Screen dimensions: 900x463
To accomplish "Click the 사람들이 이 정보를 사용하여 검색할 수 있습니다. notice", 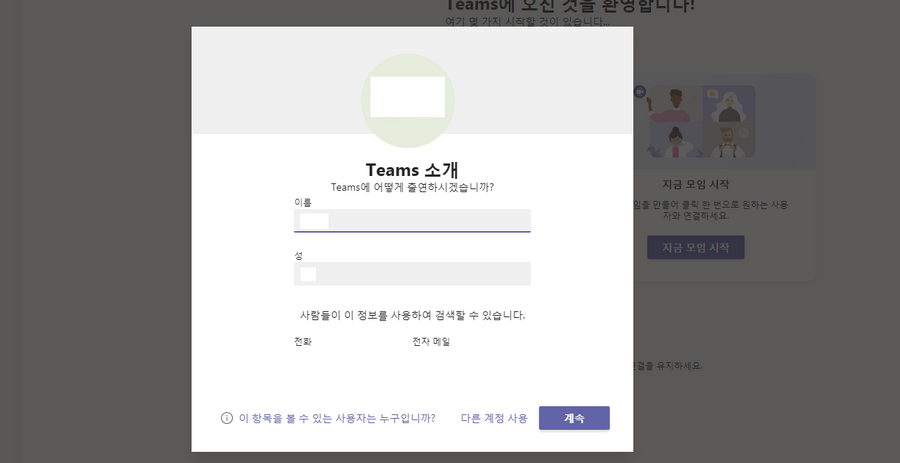I will click(412, 315).
